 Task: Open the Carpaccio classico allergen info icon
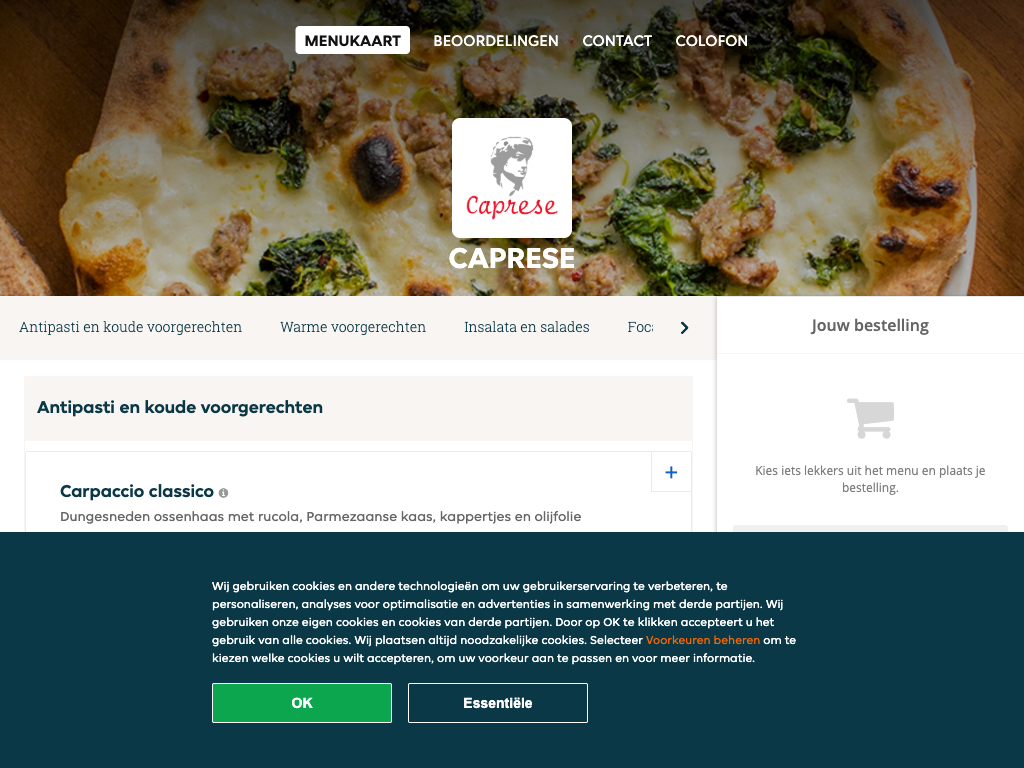[223, 493]
